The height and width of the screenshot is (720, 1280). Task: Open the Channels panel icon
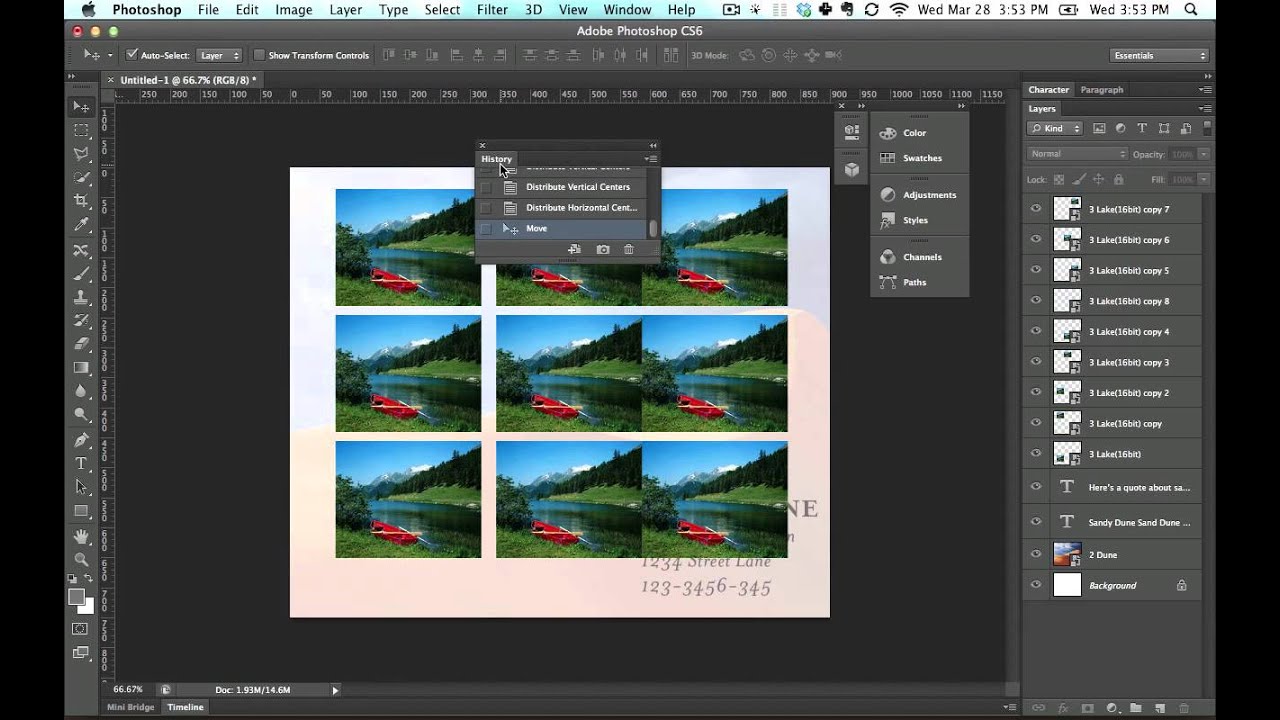click(887, 257)
